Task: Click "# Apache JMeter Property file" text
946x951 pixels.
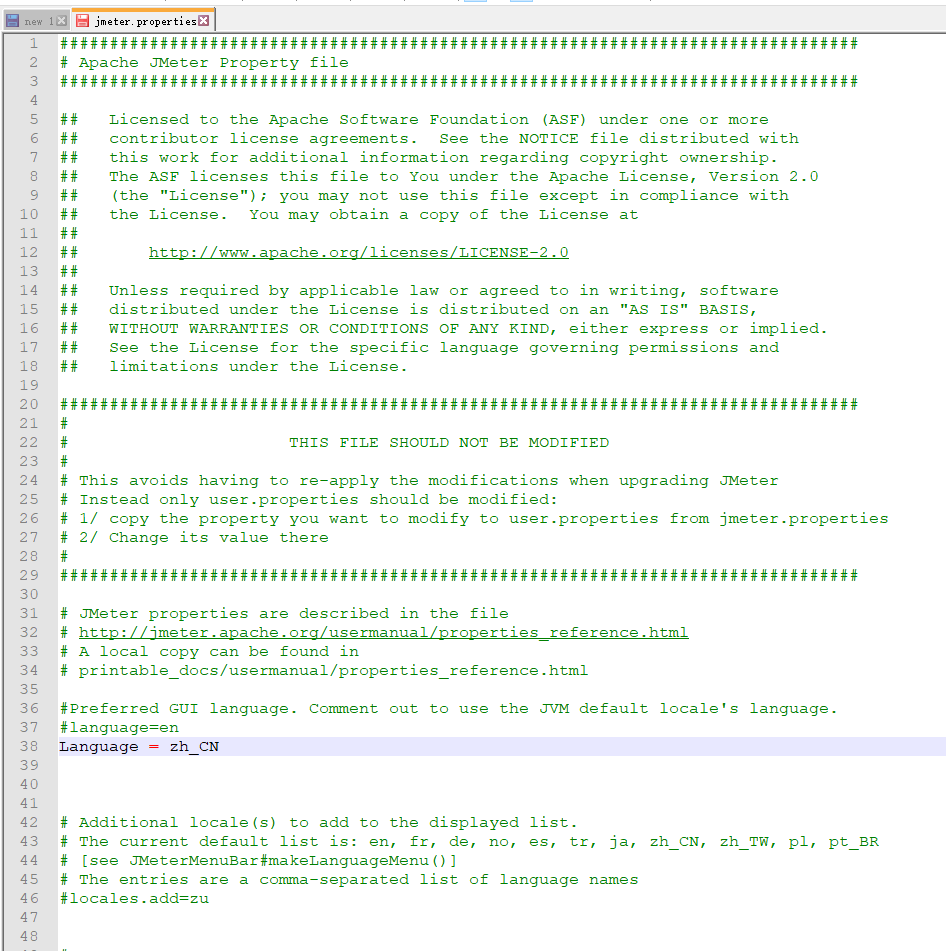Action: 204,62
